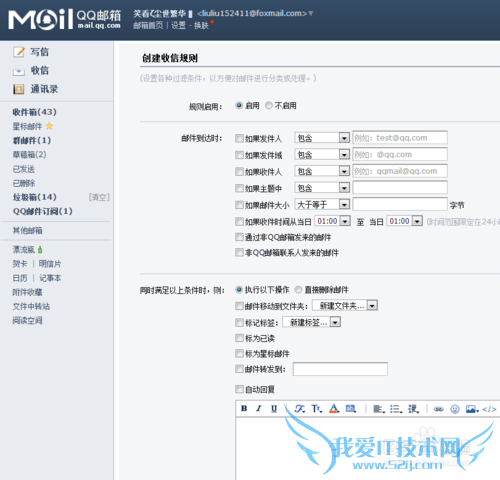Insert a hyperlink with the link icon
The width and height of the screenshot is (500, 480).
[439, 409]
